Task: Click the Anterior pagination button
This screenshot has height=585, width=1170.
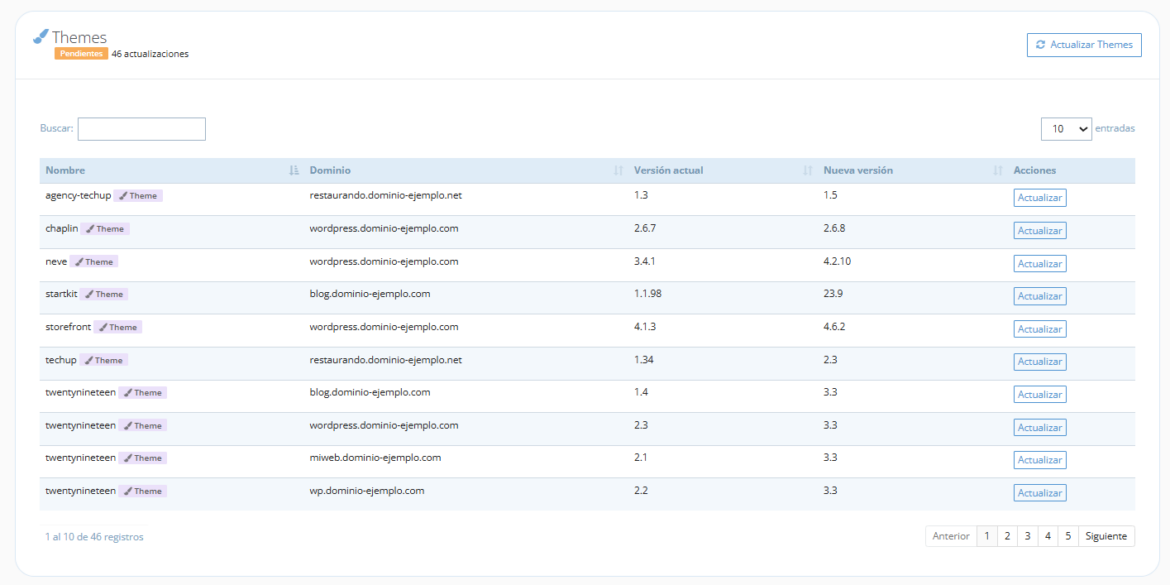Action: (x=951, y=536)
